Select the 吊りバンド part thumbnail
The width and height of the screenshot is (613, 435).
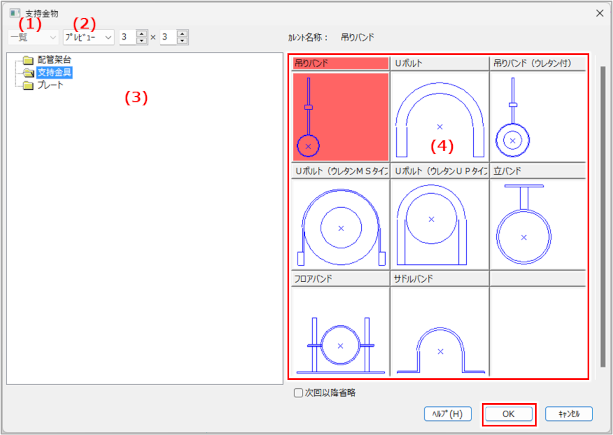pyautogui.click(x=340, y=115)
